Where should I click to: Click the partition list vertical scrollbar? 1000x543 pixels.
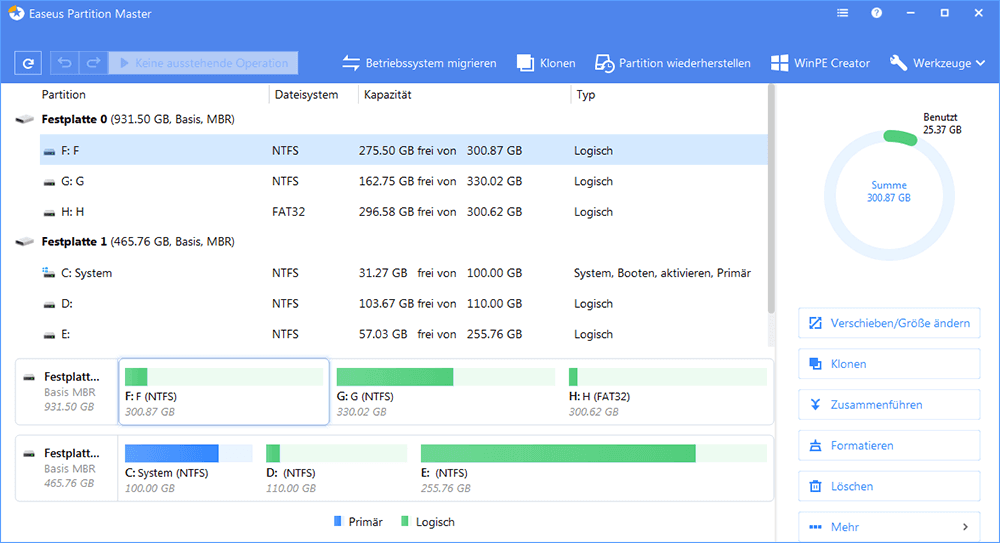(771, 199)
